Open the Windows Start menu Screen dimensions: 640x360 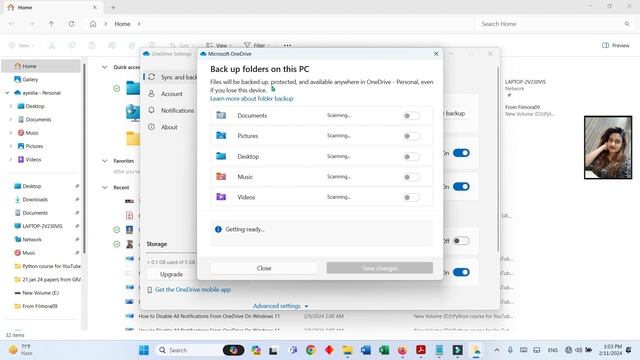[144, 350]
